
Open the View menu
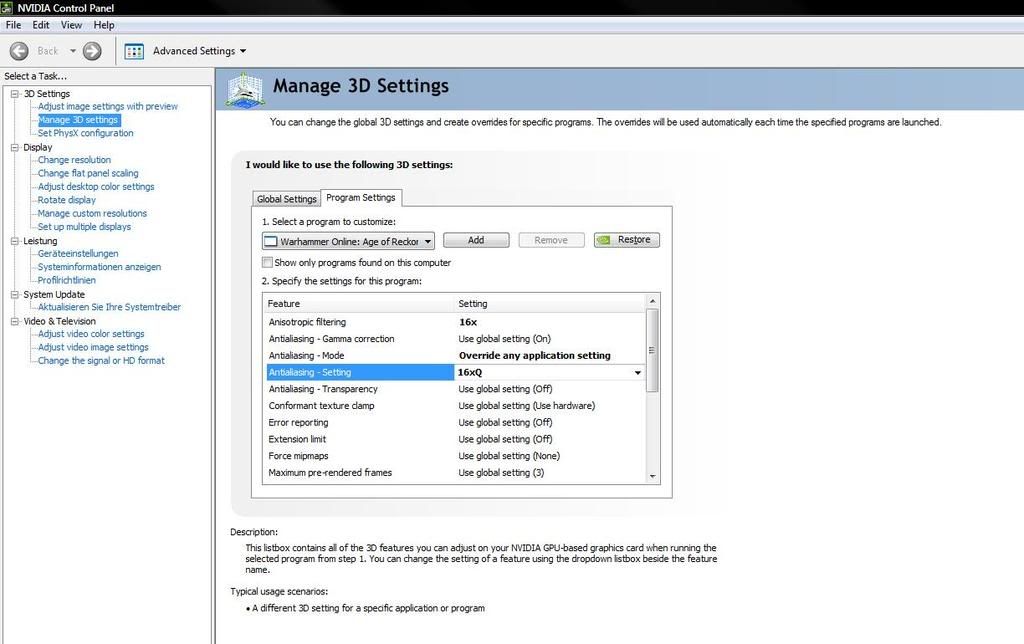pyautogui.click(x=71, y=25)
